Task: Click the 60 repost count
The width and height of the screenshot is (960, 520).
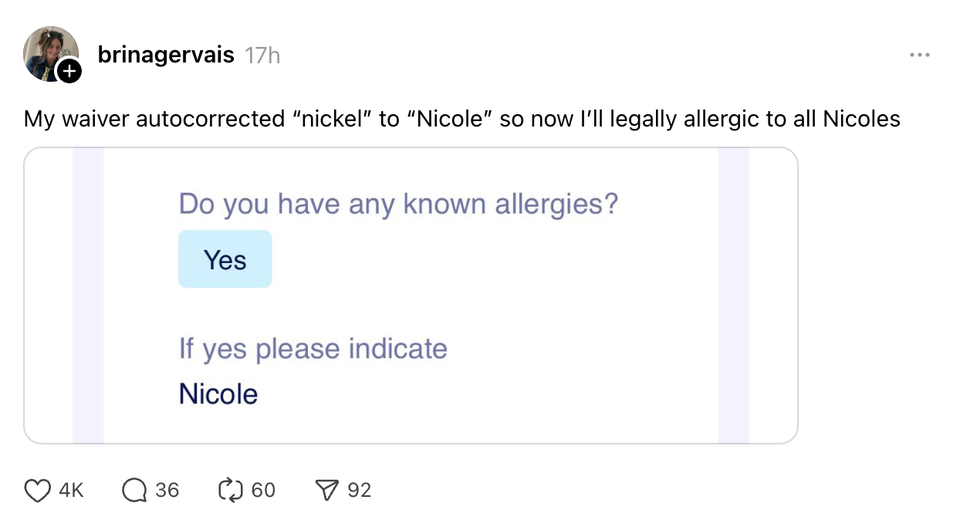Action: click(263, 490)
